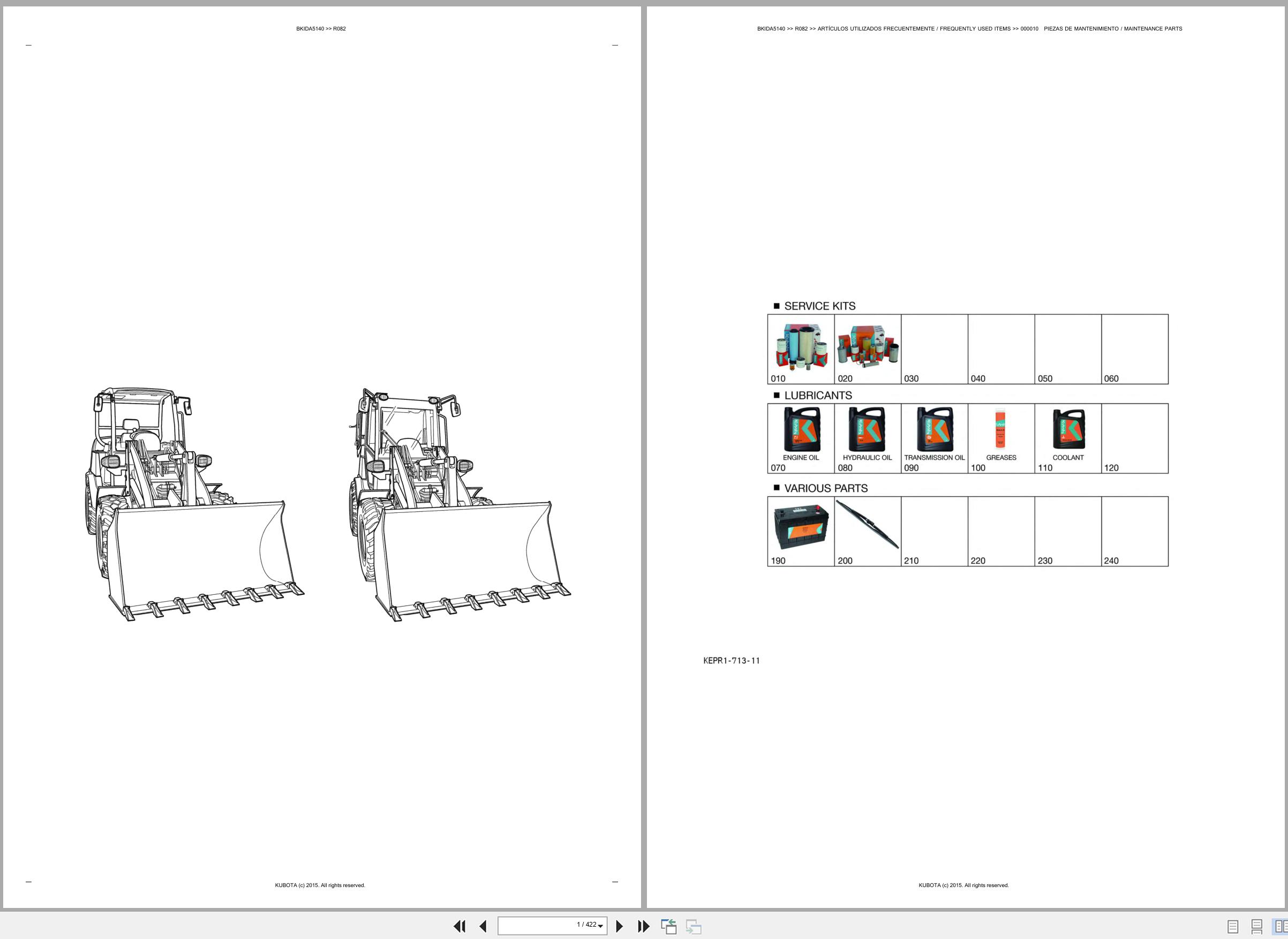Click the KEPR1-713-11 reference code
The height and width of the screenshot is (939, 1288).
point(731,661)
